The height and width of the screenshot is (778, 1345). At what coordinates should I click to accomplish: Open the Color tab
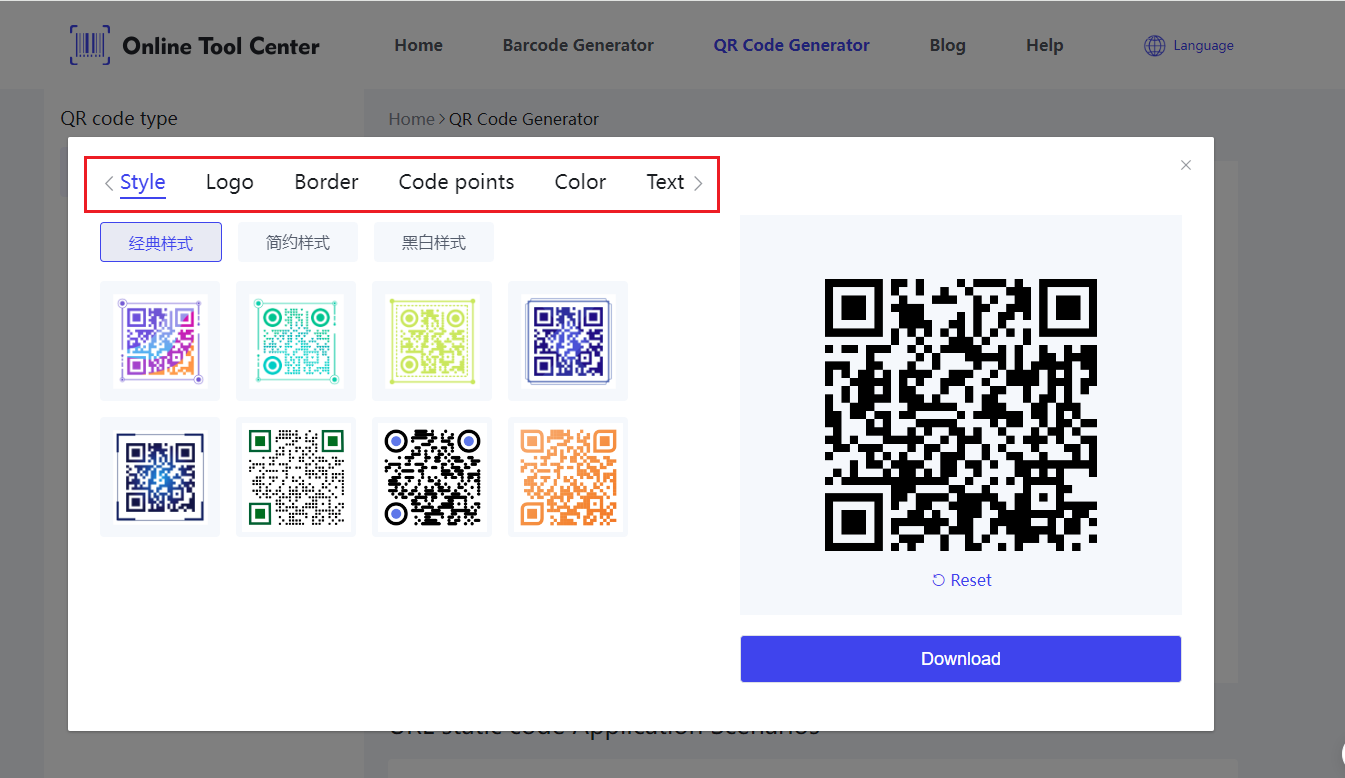[580, 182]
